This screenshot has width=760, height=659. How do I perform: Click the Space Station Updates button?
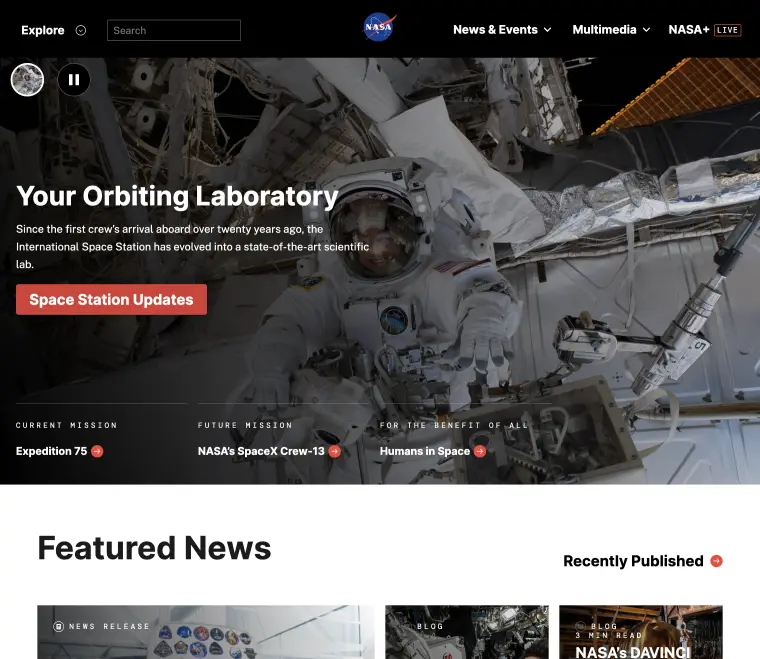pyautogui.click(x=111, y=299)
